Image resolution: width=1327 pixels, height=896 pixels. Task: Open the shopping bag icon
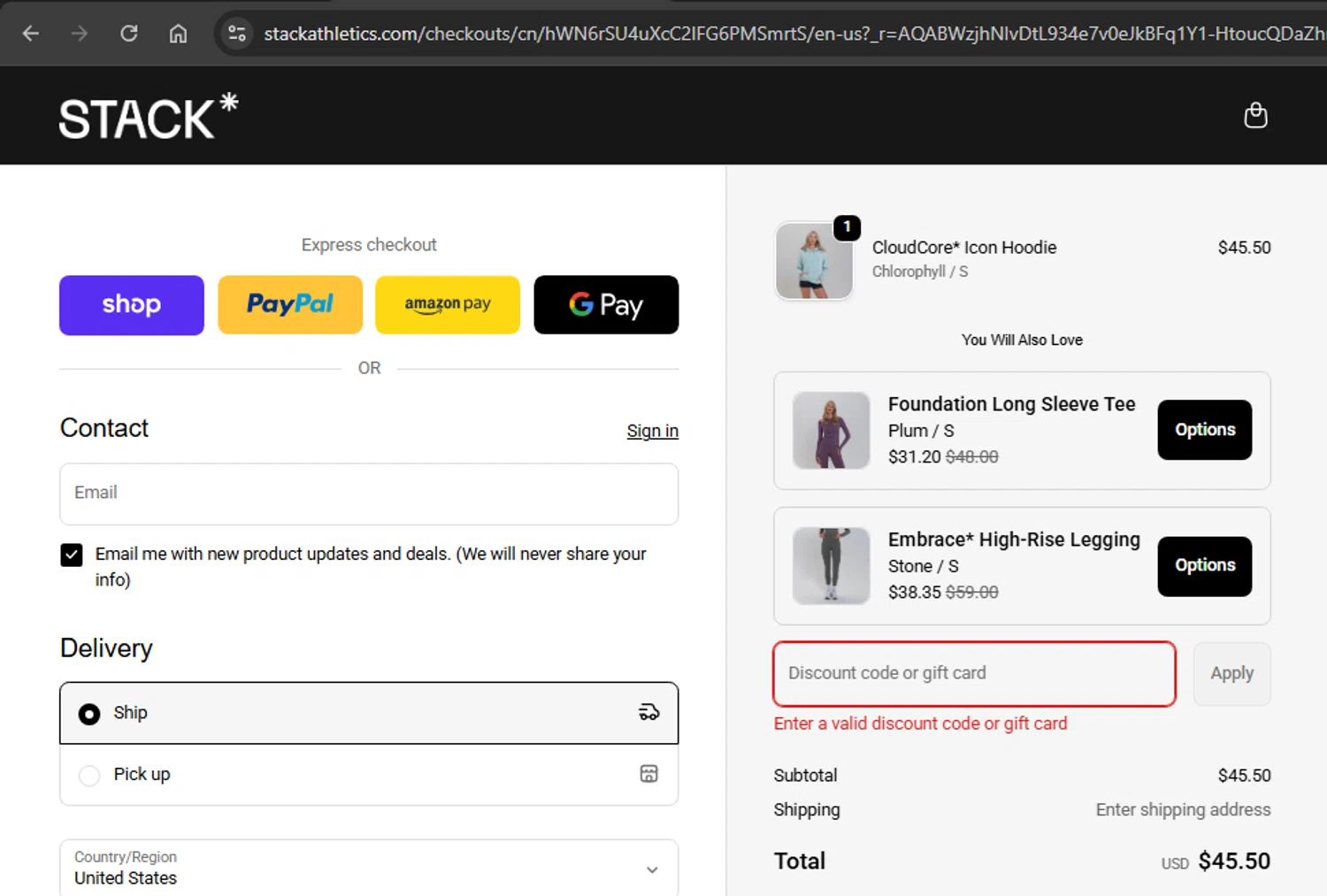click(1255, 115)
